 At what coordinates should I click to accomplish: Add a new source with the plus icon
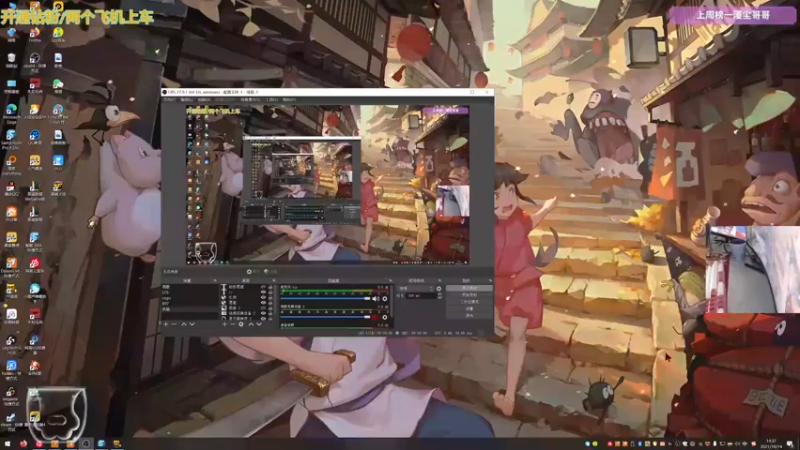click(224, 324)
